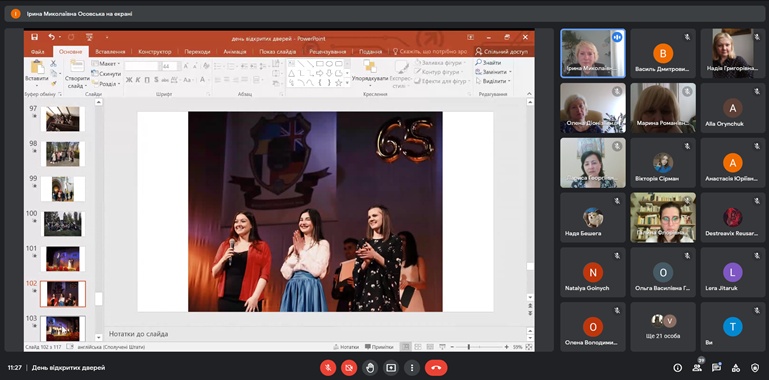The width and height of the screenshot is (769, 380).
Task: Click the Скинути reset button
Action: (106, 74)
